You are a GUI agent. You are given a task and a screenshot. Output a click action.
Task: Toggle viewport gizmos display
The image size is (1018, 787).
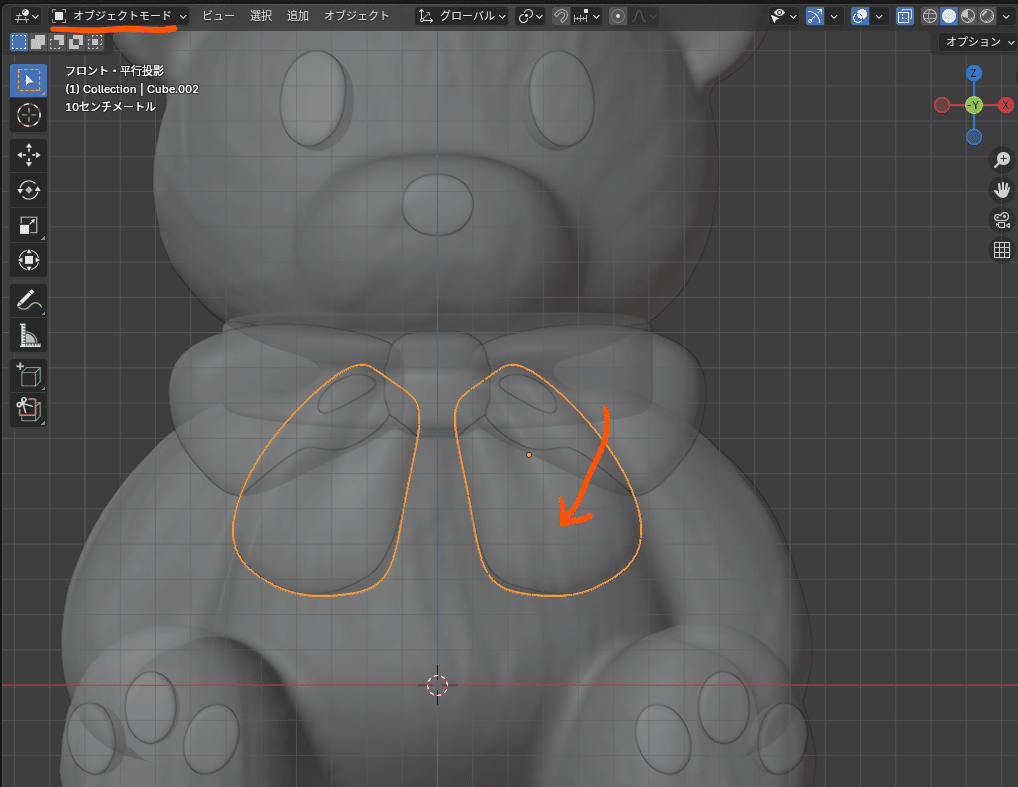click(814, 16)
